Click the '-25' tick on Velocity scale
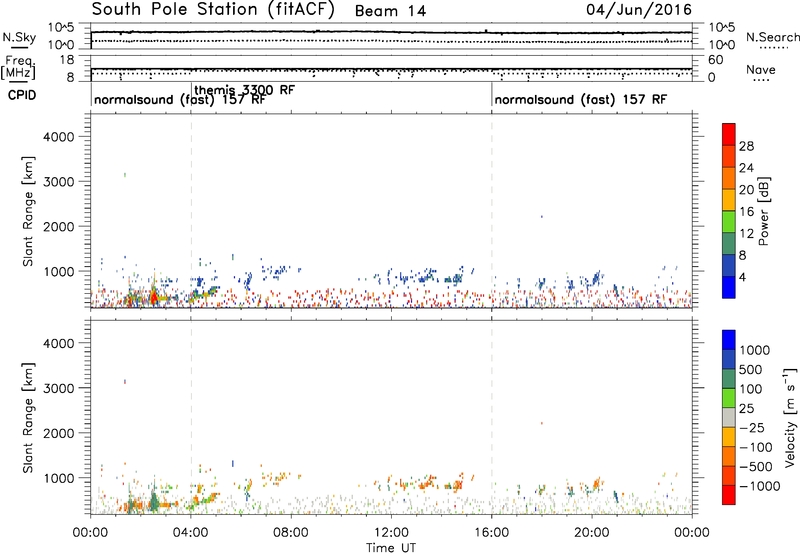Image resolution: width=800 pixels, height=554 pixels. click(x=752, y=427)
